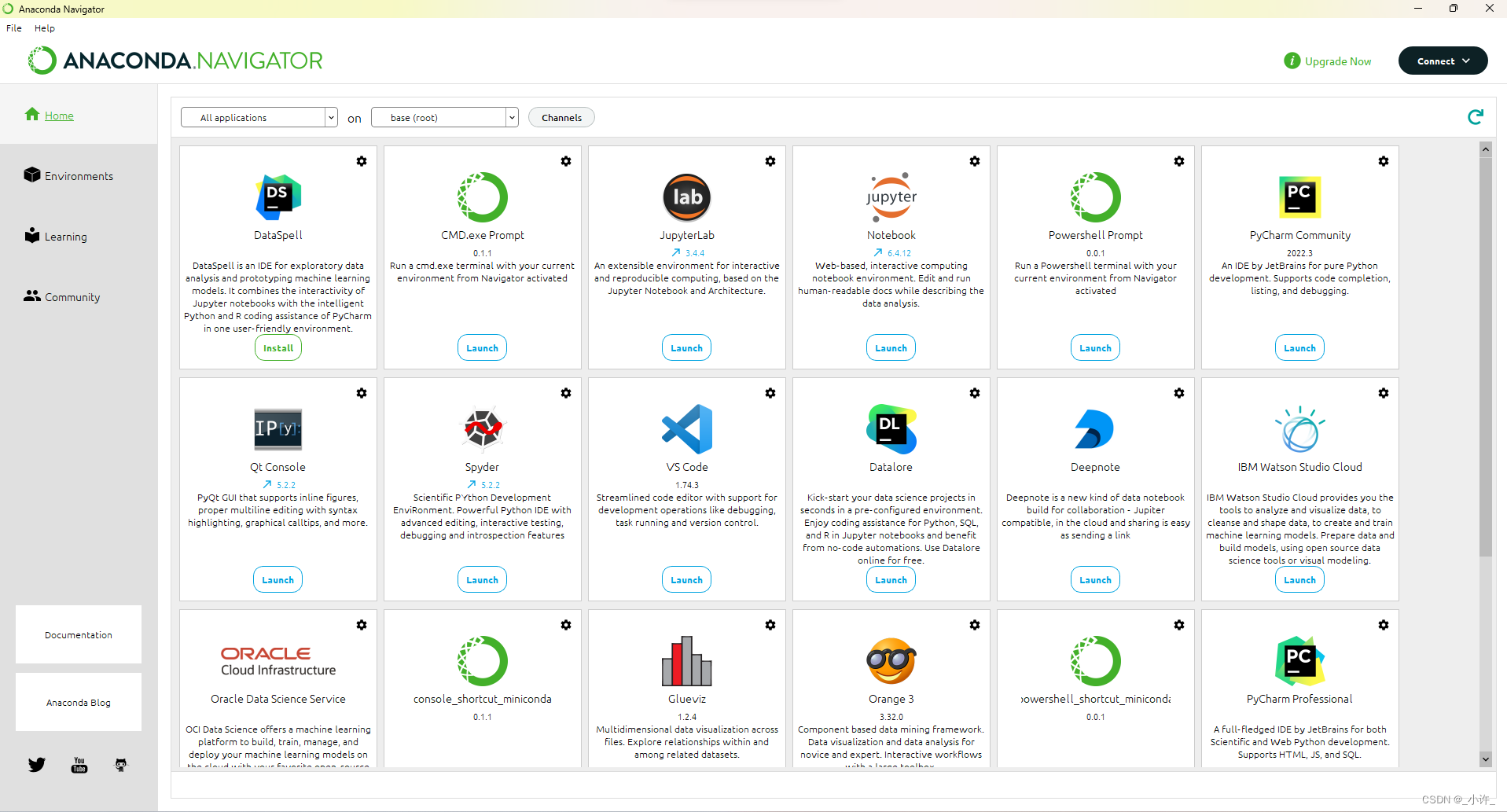The height and width of the screenshot is (812, 1507).
Task: Click scrollbar up arrow in applications list
Action: (x=1486, y=149)
